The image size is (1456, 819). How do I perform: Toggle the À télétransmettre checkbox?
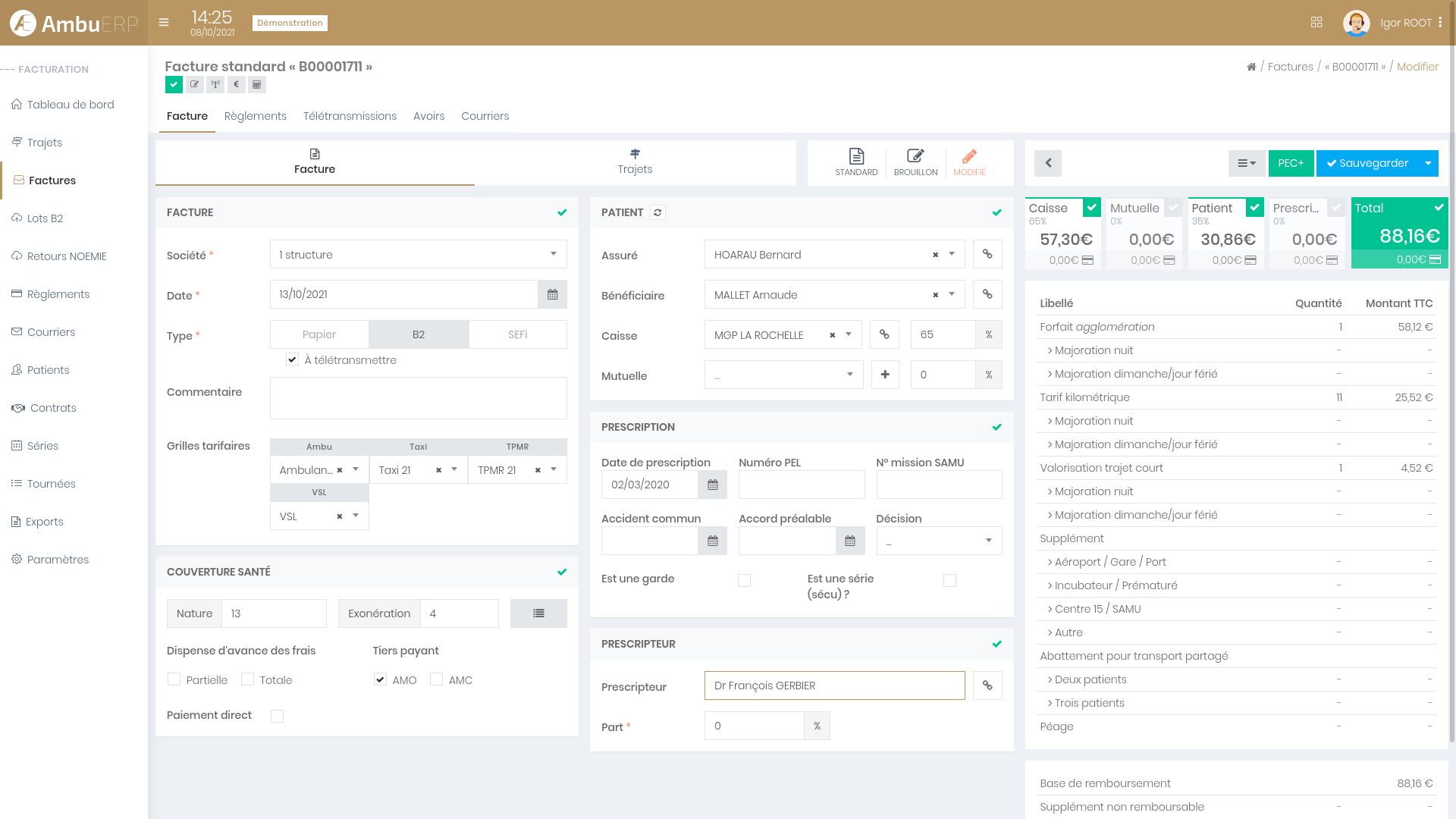coord(292,359)
